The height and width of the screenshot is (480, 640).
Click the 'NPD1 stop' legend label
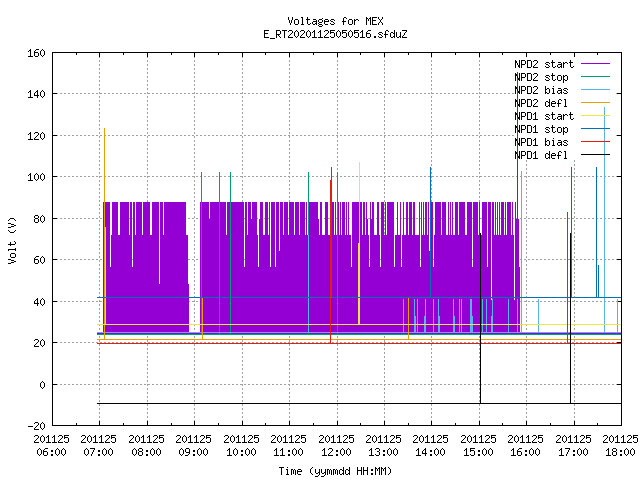541,129
